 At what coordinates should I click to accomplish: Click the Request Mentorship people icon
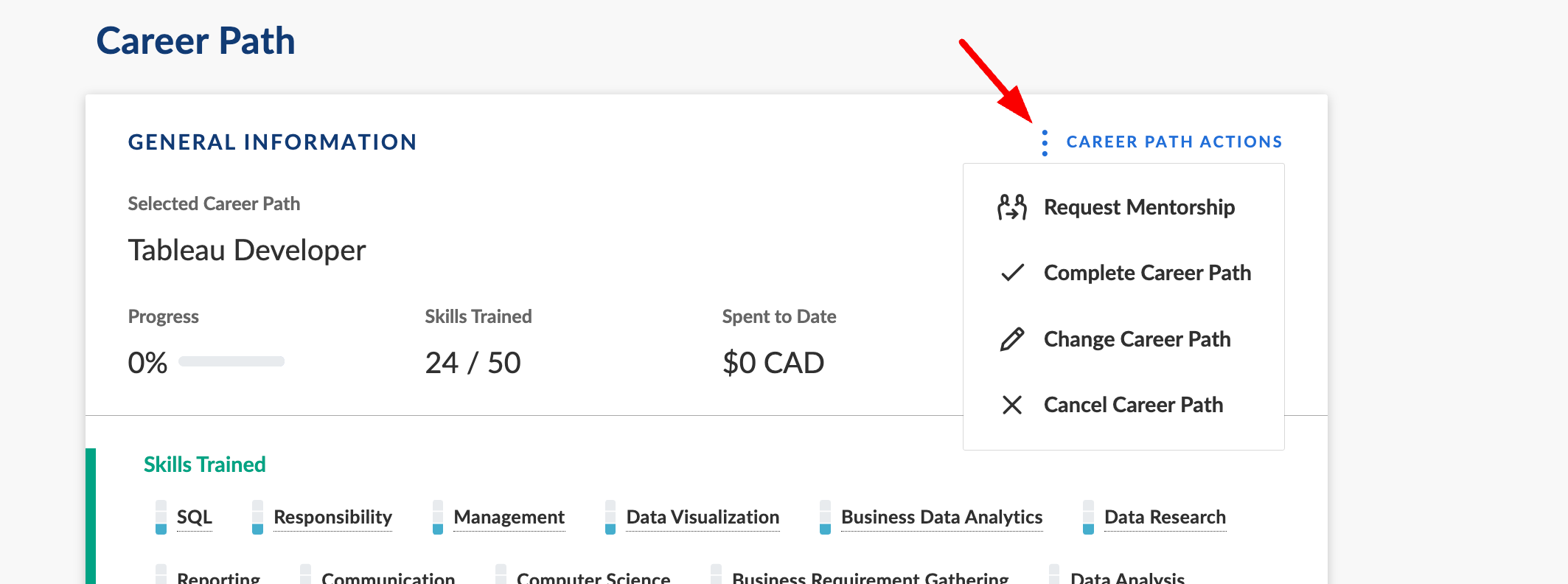point(1011,207)
